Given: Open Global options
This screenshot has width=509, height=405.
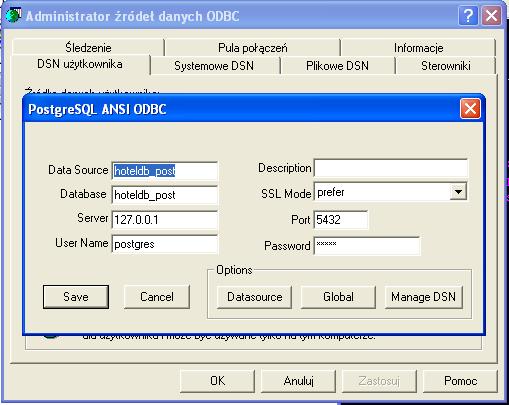Looking at the screenshot, I should pyautogui.click(x=338, y=297).
